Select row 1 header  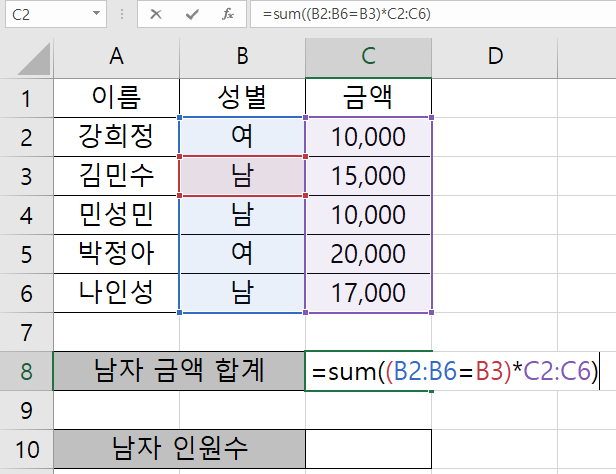tap(26, 98)
